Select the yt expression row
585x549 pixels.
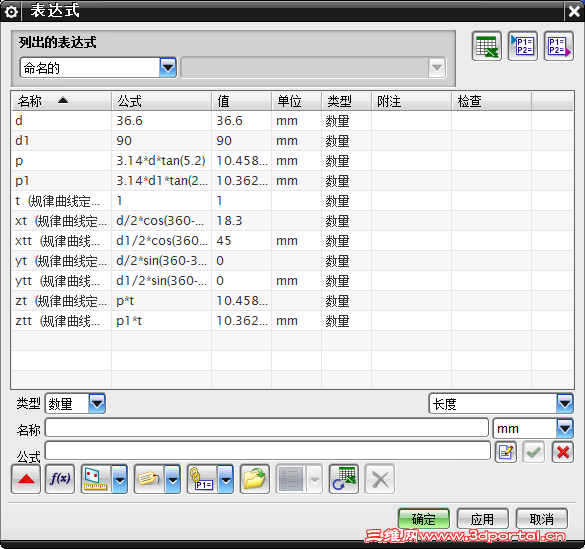[292, 261]
